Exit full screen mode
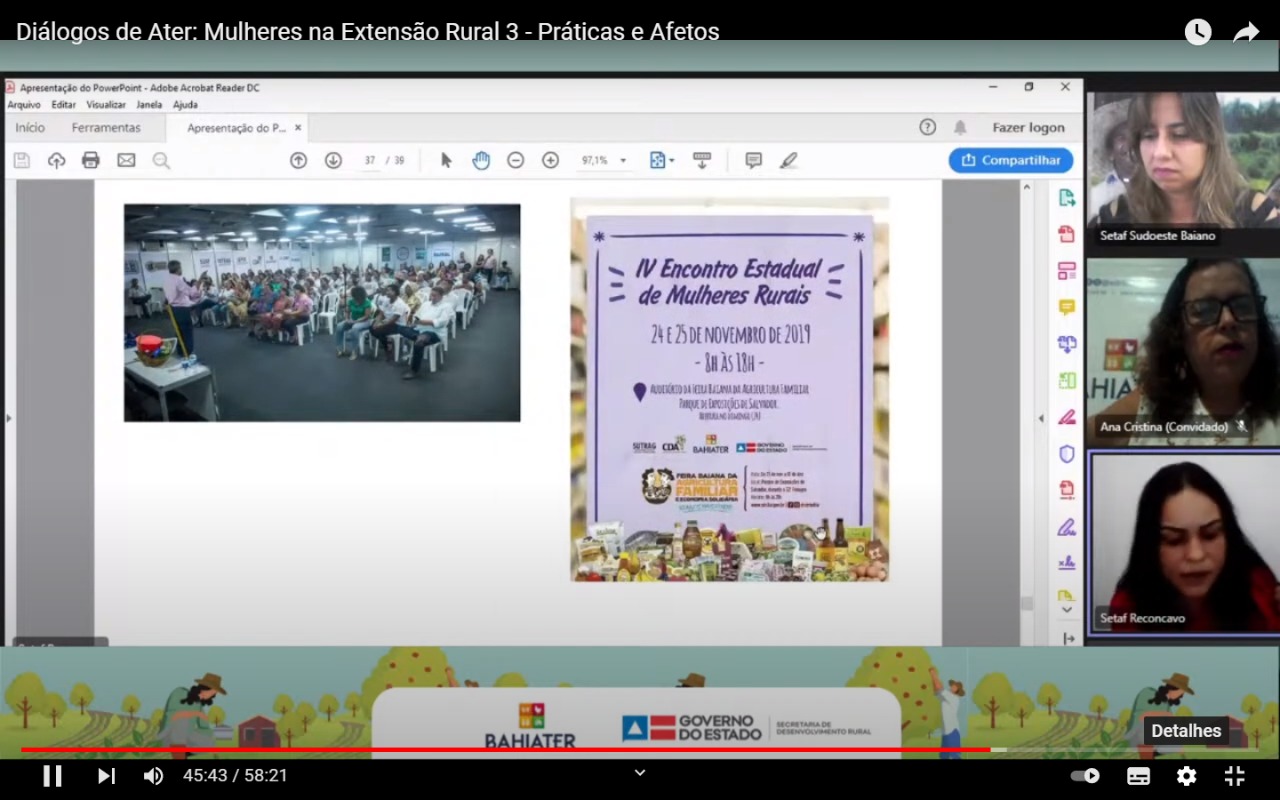 [1235, 776]
